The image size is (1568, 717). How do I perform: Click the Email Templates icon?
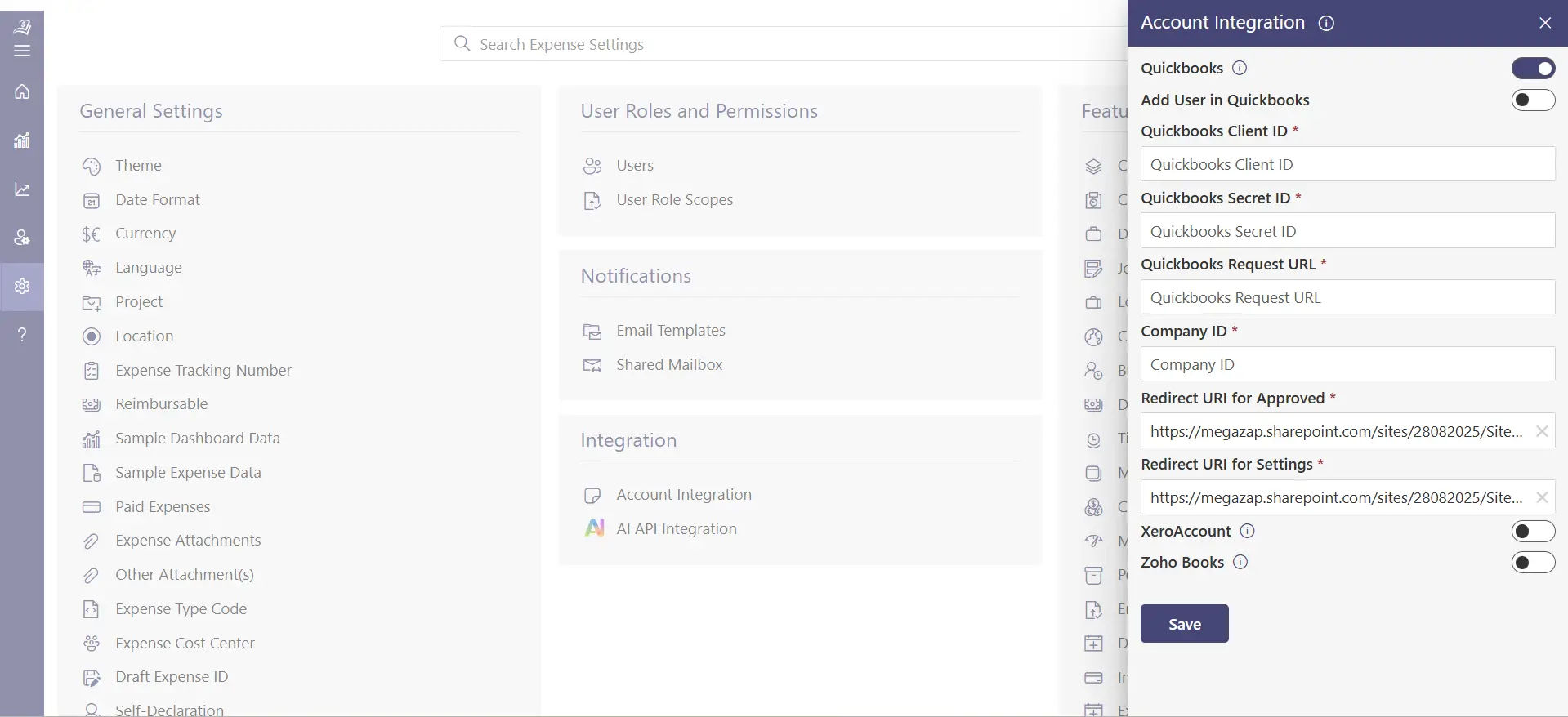click(592, 331)
